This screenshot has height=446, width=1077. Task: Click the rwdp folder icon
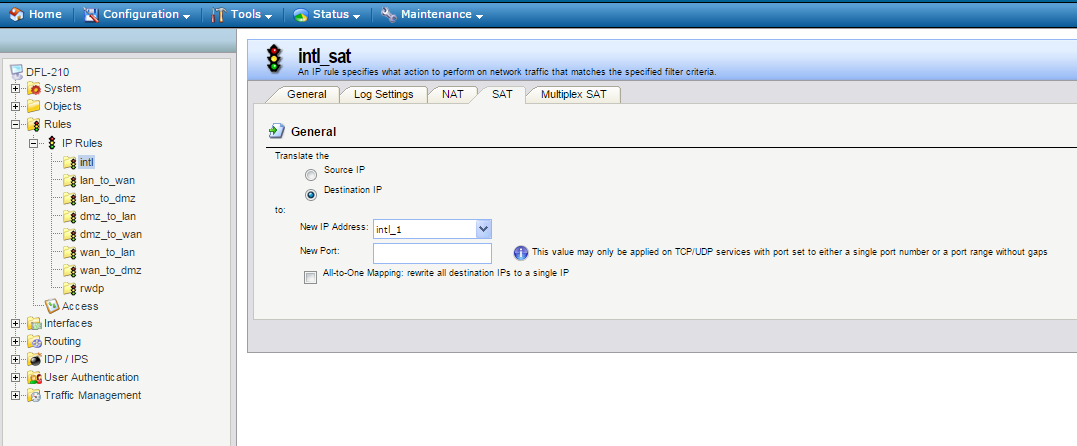(x=69, y=289)
